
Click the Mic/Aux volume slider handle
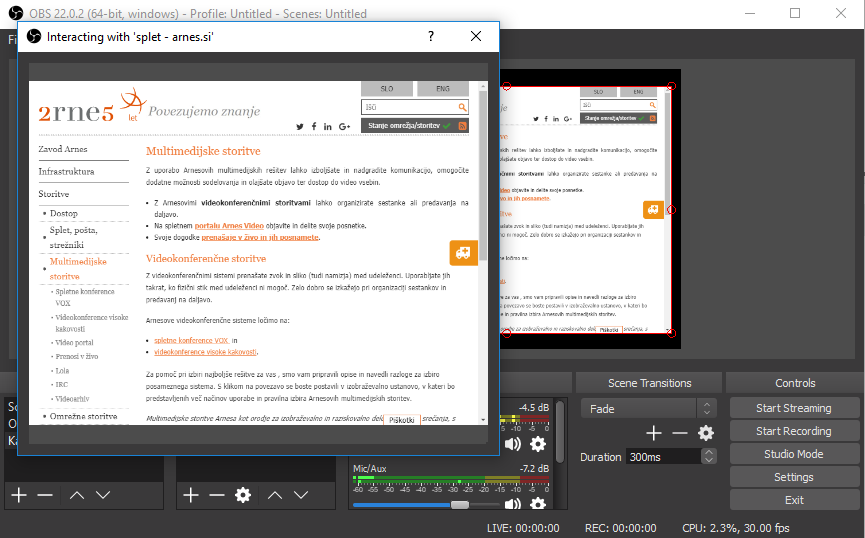coord(460,505)
